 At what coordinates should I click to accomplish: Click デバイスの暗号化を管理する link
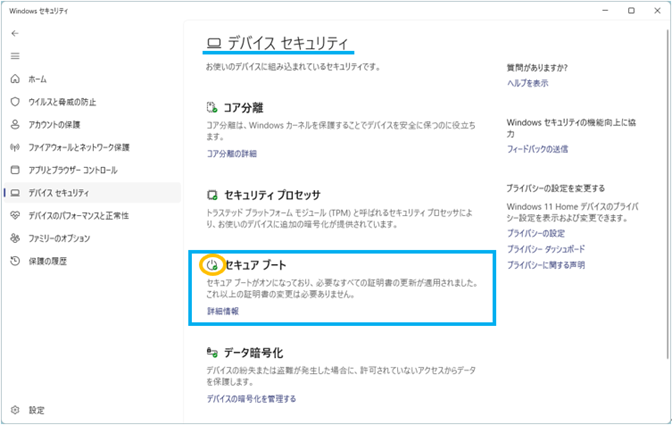pos(251,398)
